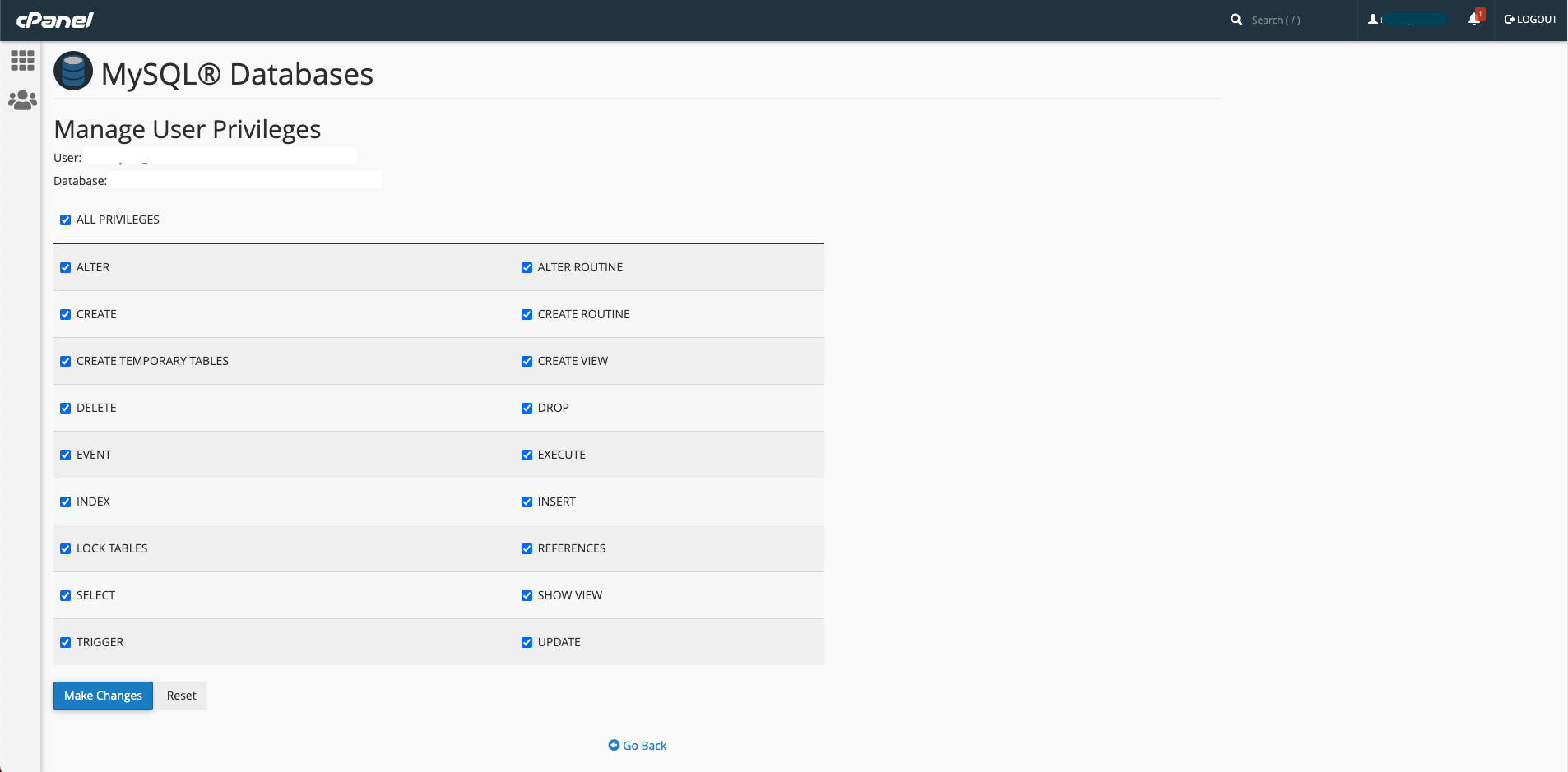The height and width of the screenshot is (772, 1568).
Task: Open the apps grid home icon
Action: (22, 60)
